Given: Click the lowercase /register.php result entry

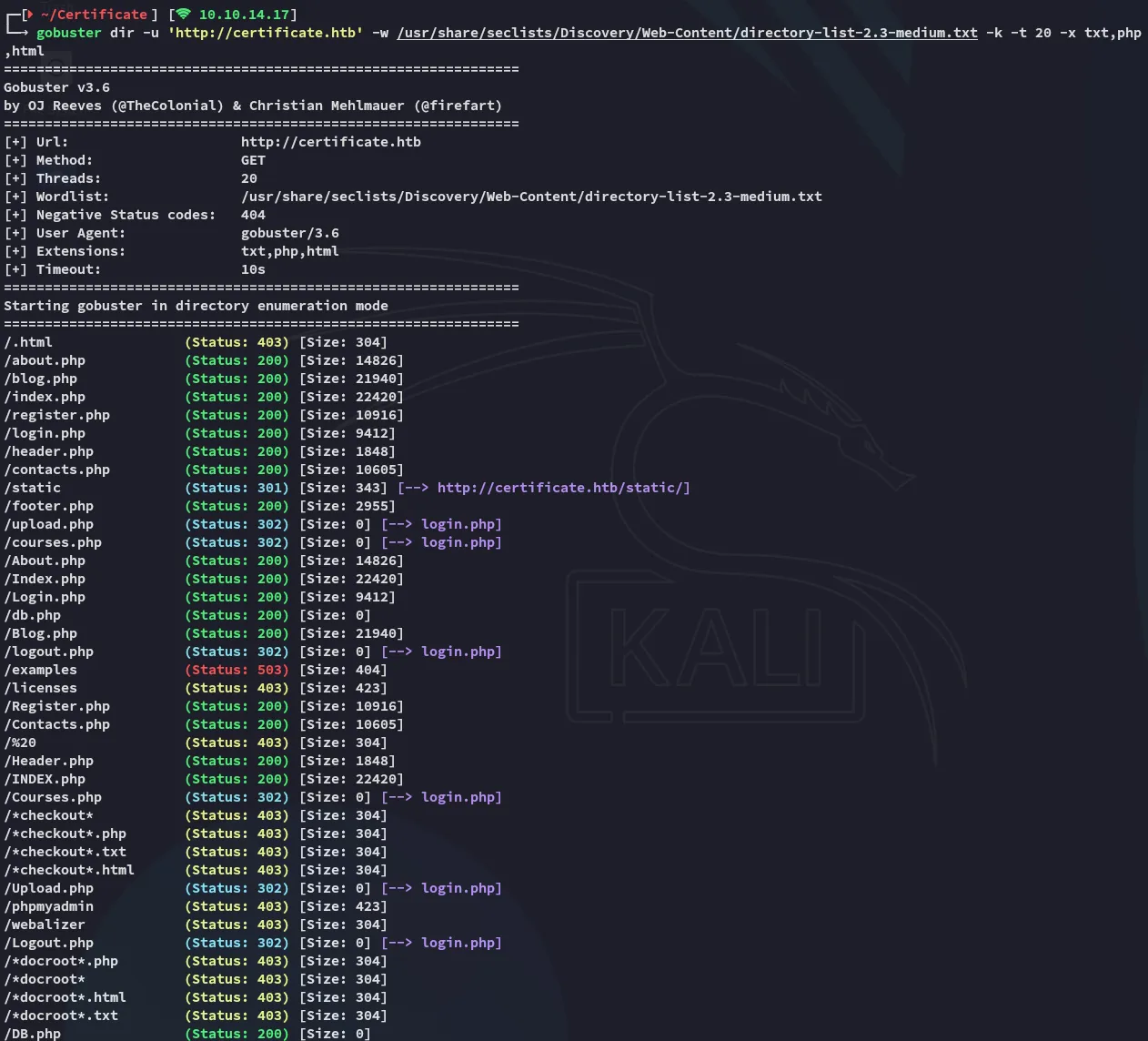Looking at the screenshot, I should pos(57,415).
